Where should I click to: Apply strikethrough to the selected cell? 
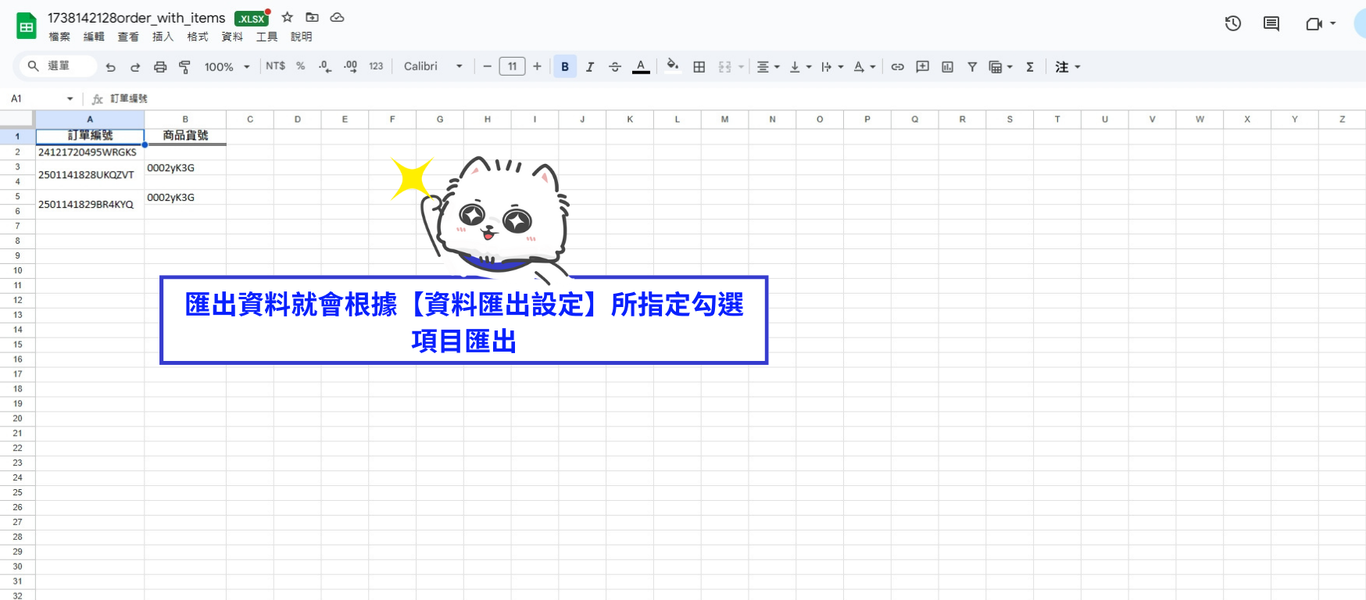pos(615,67)
